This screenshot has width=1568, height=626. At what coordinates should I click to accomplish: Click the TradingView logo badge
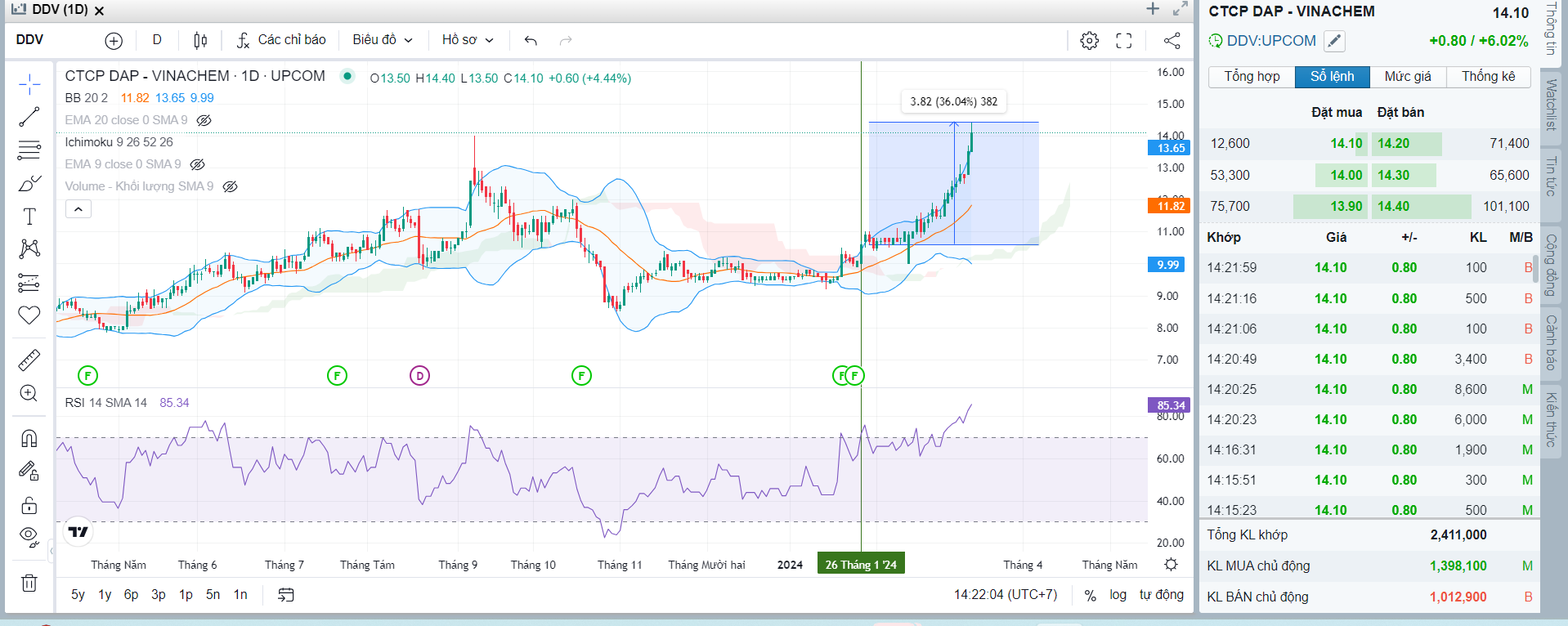pos(78,532)
